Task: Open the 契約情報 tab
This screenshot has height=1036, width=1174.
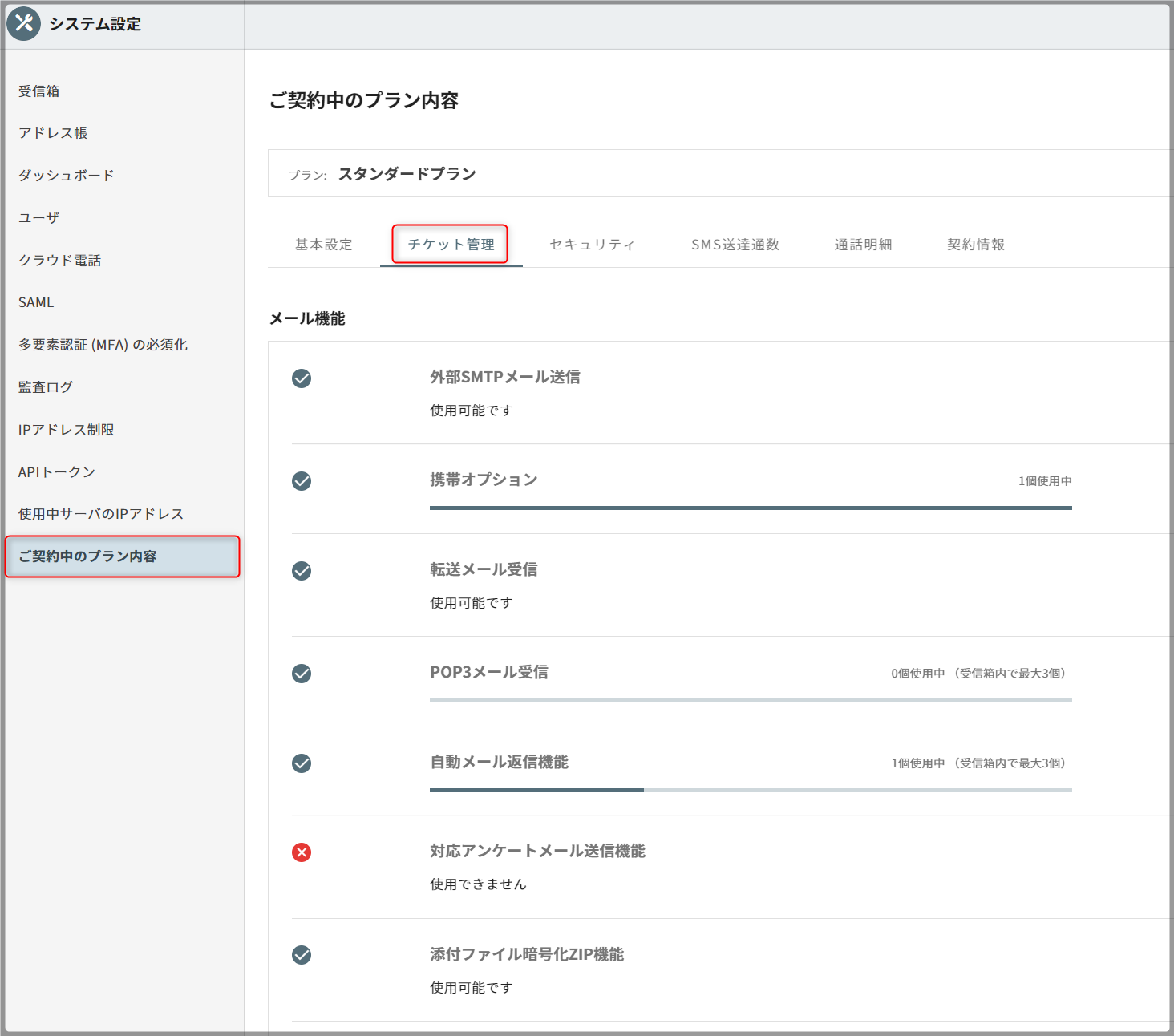Action: click(x=975, y=245)
